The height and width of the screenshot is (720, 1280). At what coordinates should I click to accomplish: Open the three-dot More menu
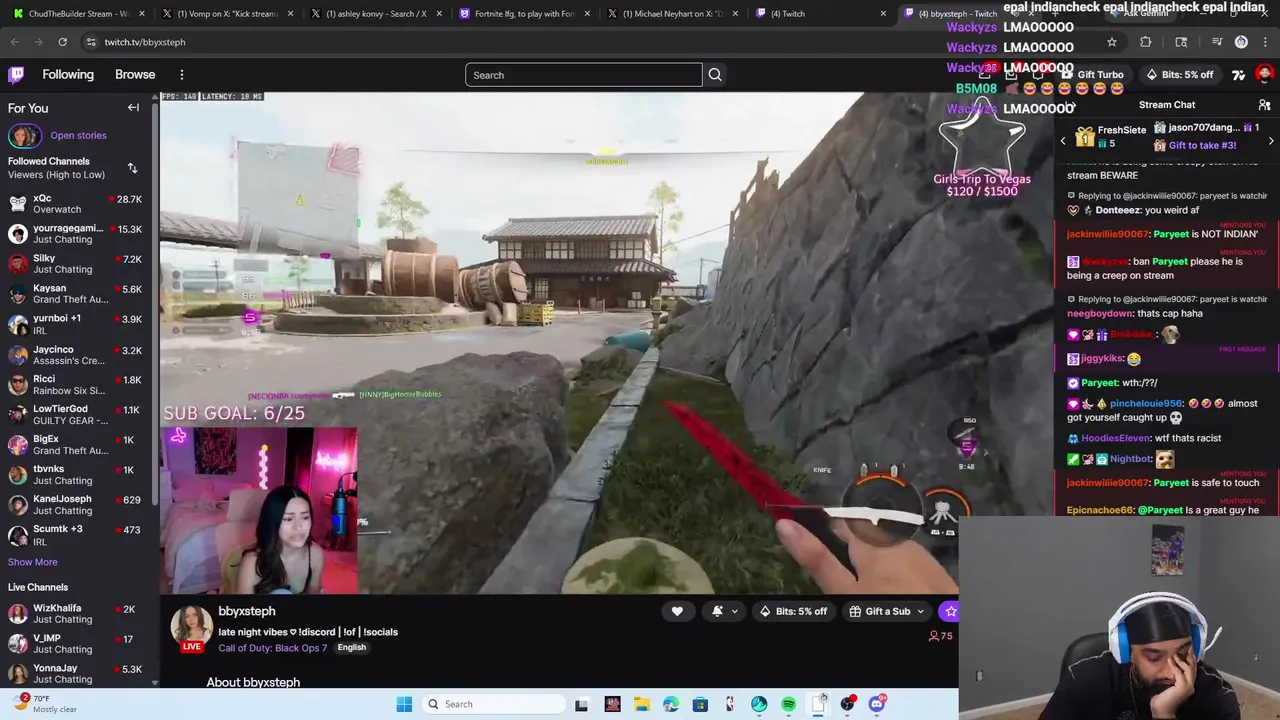tap(182, 75)
